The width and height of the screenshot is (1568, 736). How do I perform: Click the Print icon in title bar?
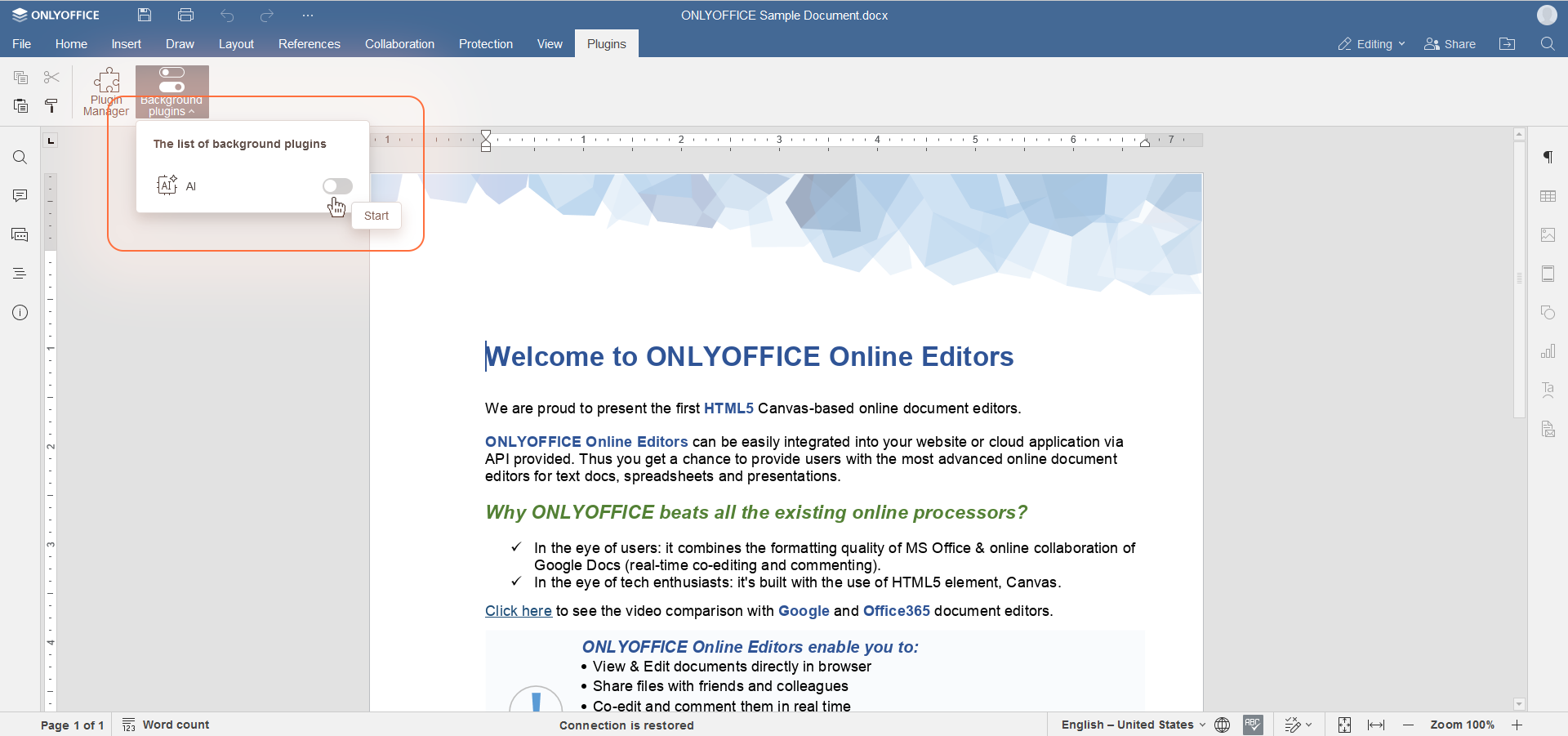point(185,15)
